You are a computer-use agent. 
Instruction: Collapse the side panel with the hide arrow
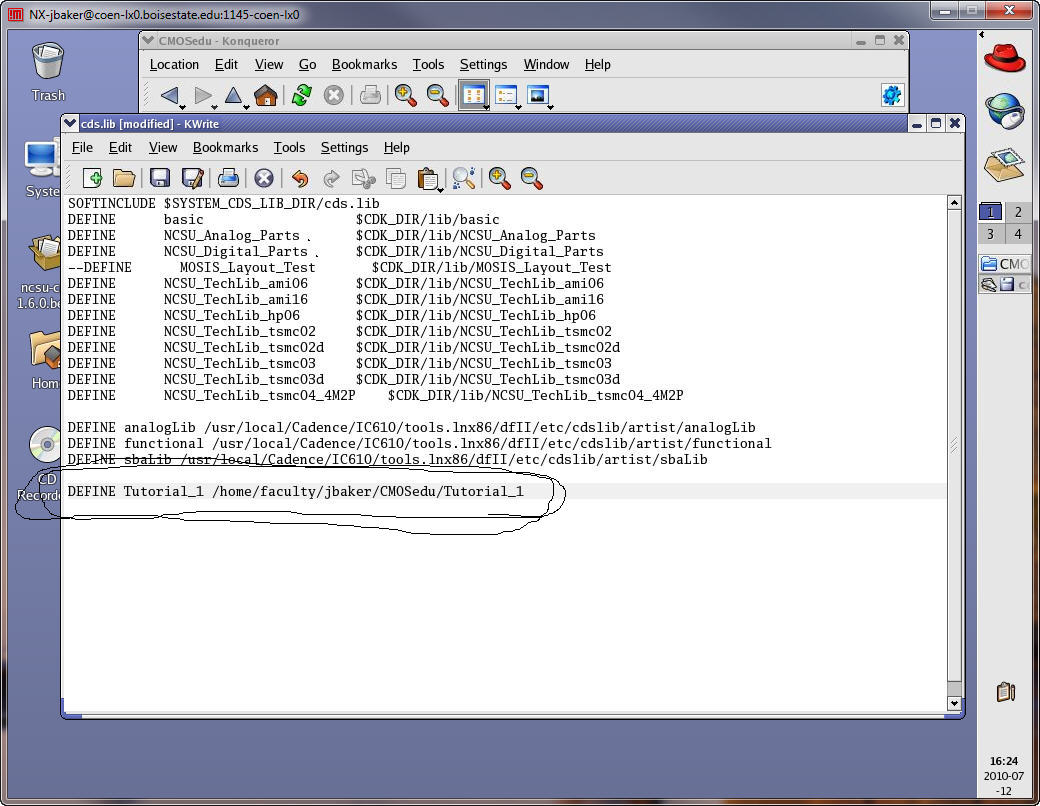[x=982, y=34]
